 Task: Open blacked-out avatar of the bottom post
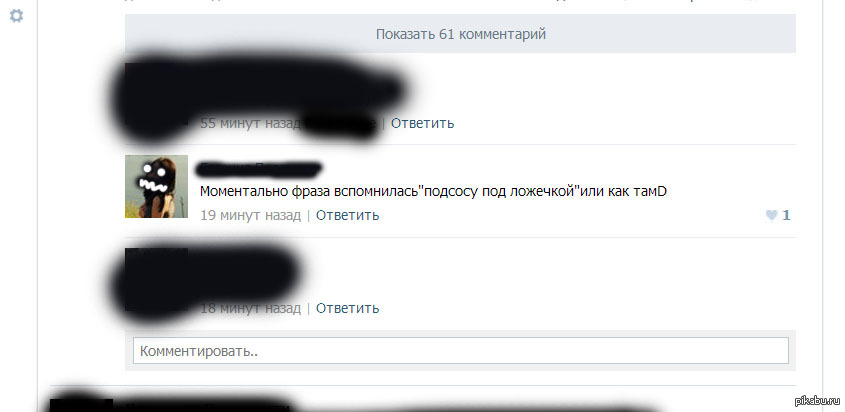tap(81, 405)
